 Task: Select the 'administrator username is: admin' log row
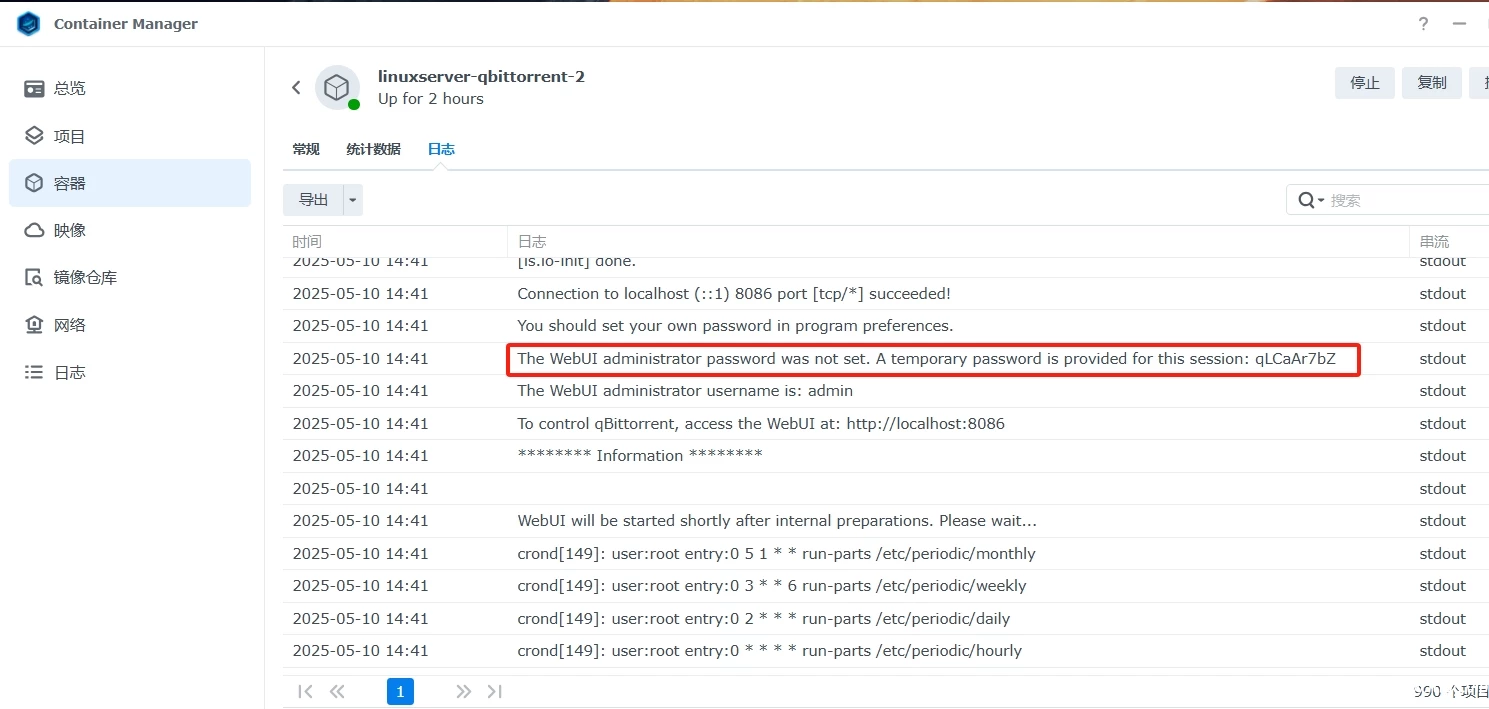pos(886,391)
